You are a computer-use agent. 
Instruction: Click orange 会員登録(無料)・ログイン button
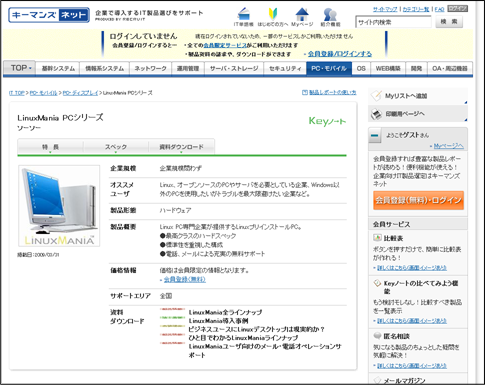pyautogui.click(x=418, y=200)
